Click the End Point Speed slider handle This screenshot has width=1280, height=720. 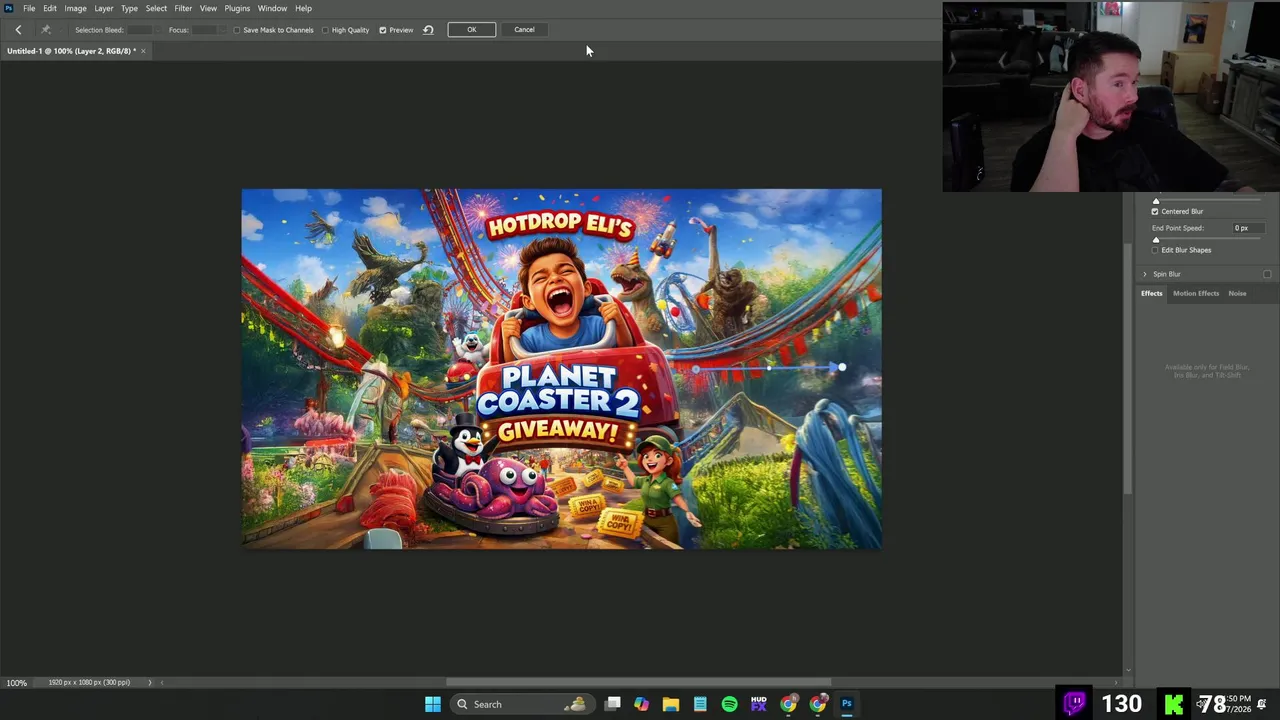[1156, 240]
